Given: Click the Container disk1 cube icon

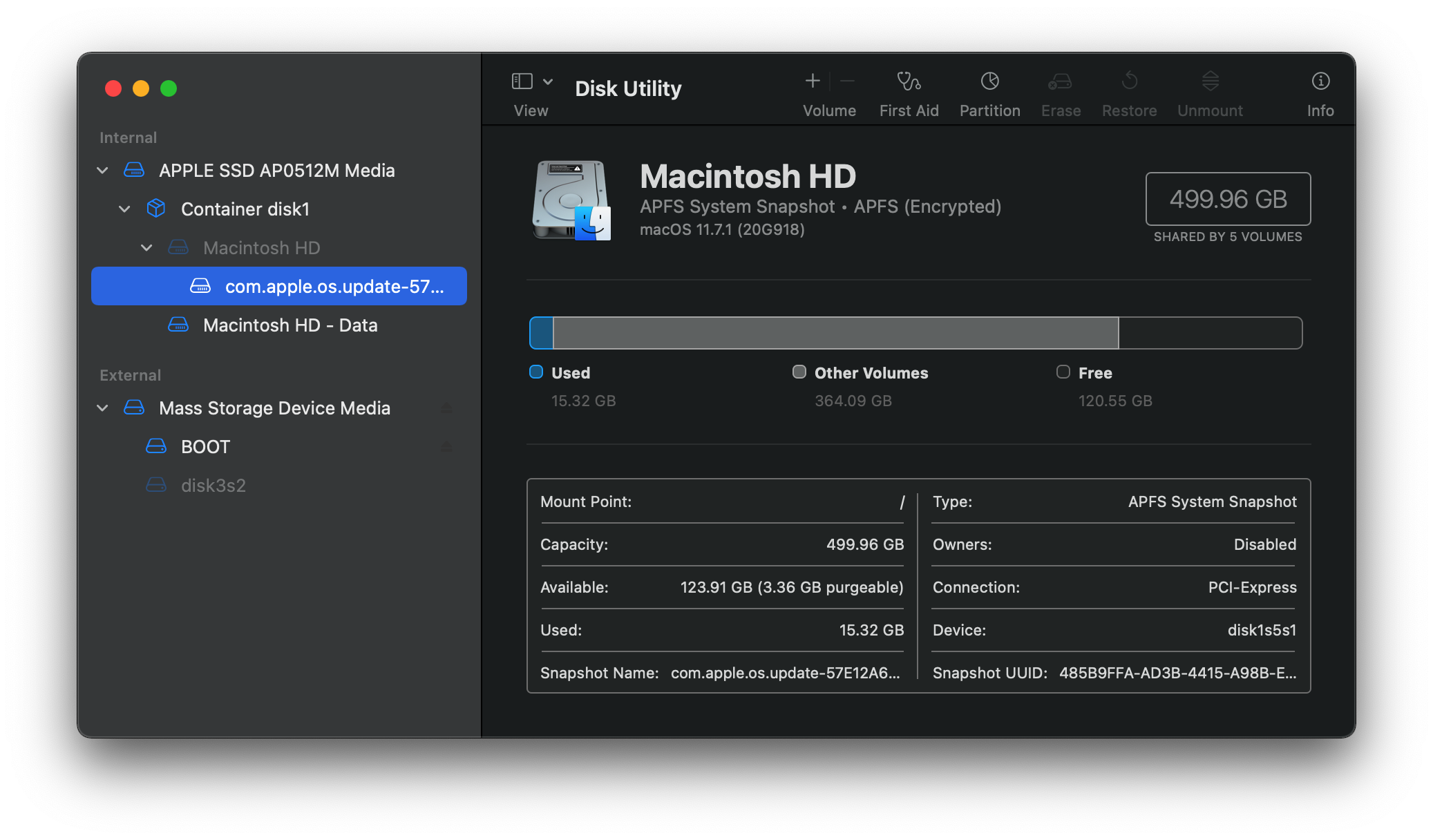Looking at the screenshot, I should [156, 209].
